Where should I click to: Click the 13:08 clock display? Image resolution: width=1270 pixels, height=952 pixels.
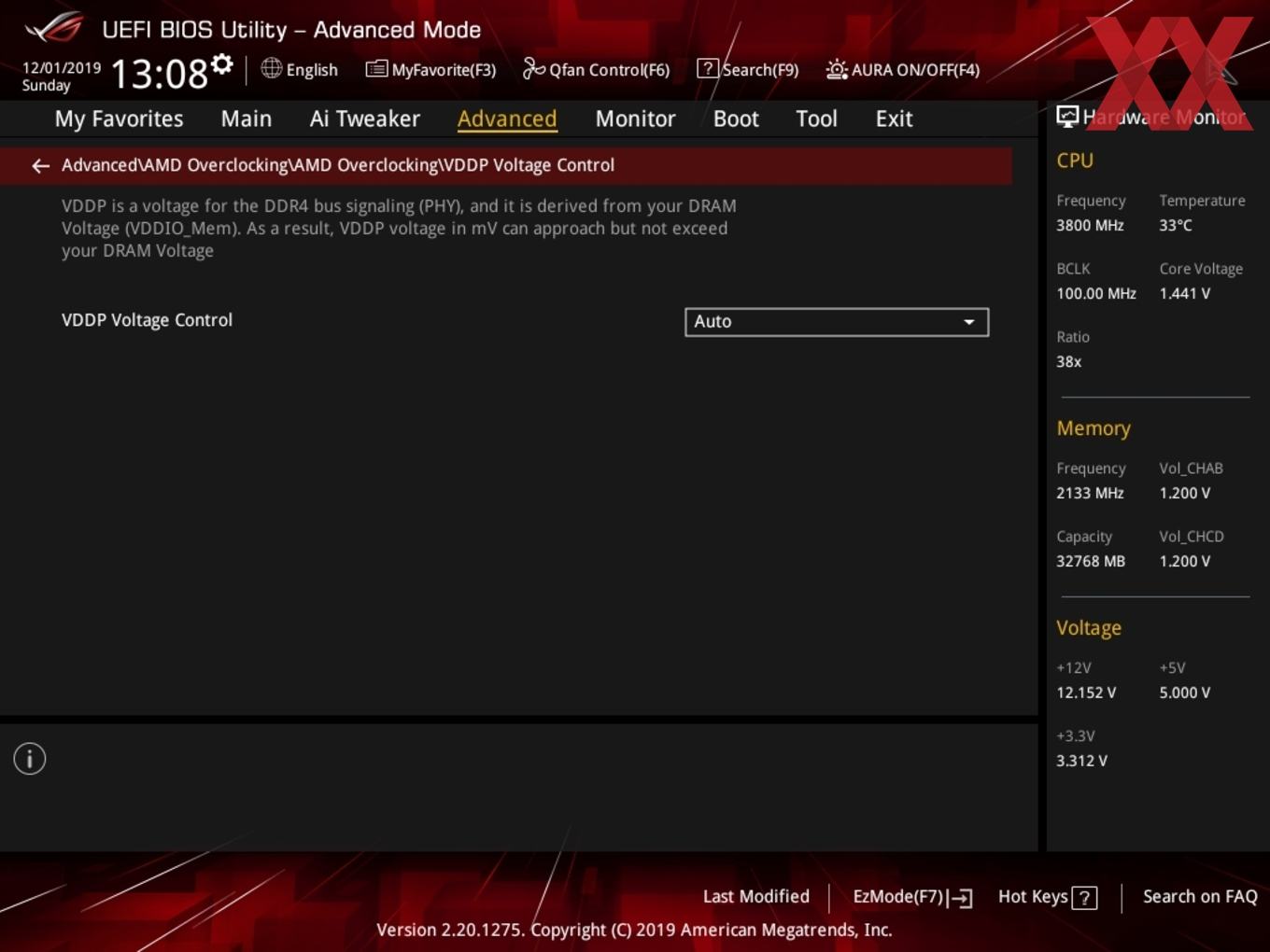160,74
